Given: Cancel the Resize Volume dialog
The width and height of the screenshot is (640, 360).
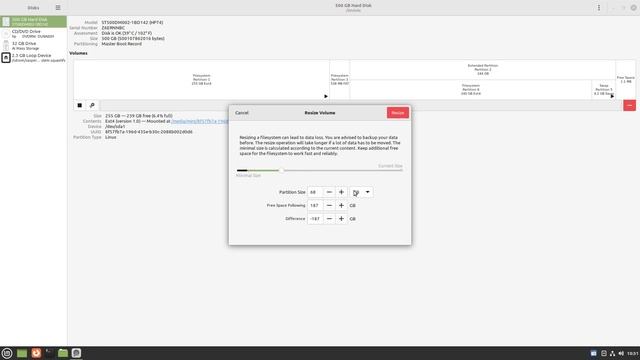Looking at the screenshot, I should click(242, 113).
